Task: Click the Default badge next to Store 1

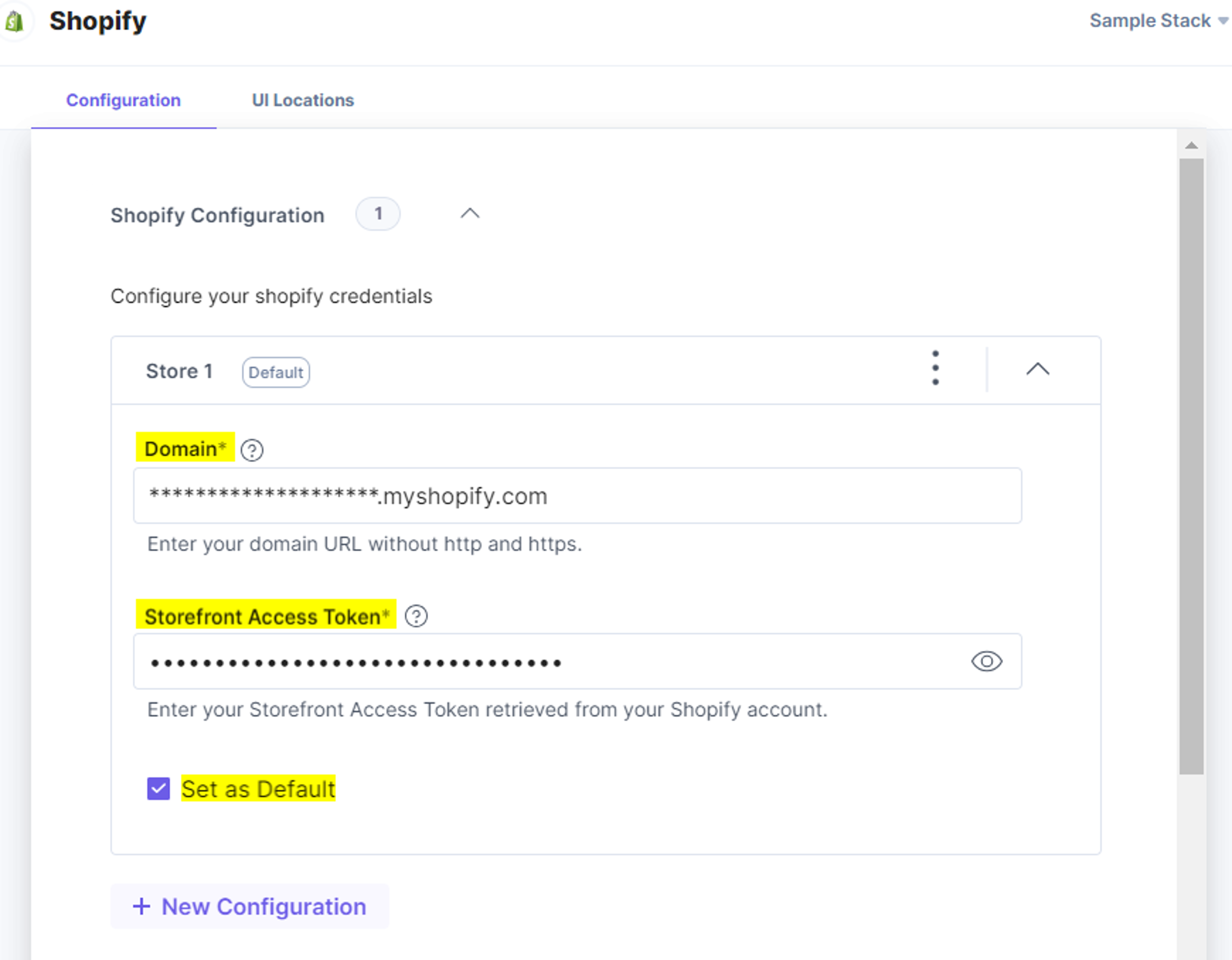Action: 276,372
